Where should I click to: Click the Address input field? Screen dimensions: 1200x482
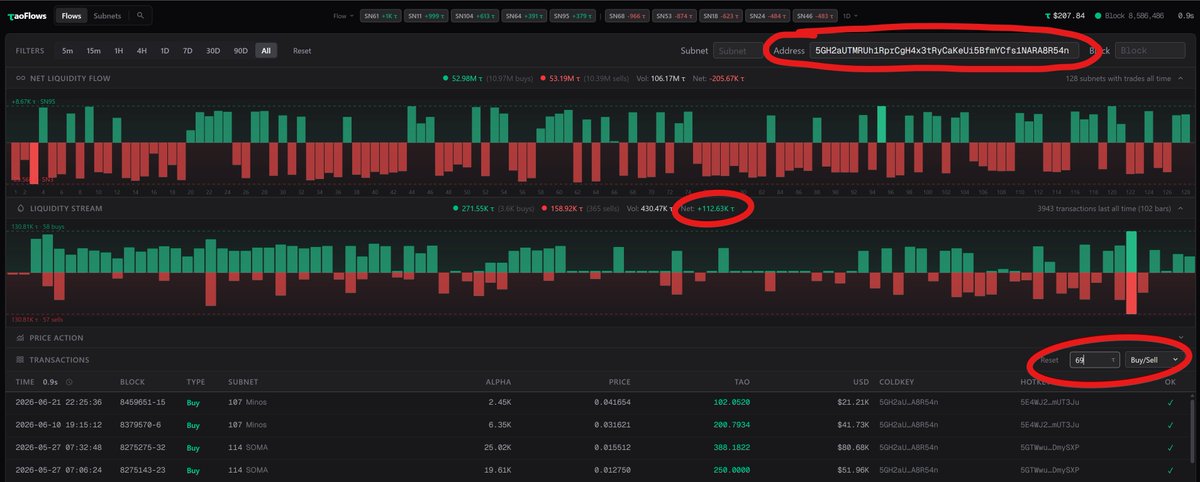pyautogui.click(x=943, y=50)
